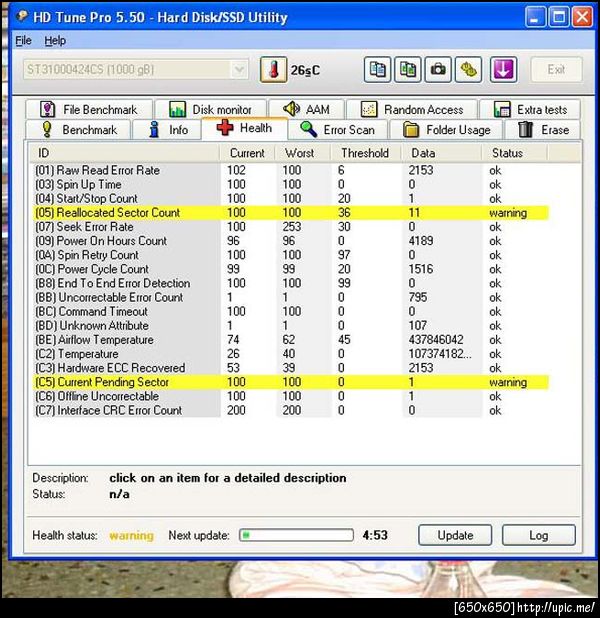Click the camera save screenshot icon
The image size is (600, 618).
pos(438,70)
